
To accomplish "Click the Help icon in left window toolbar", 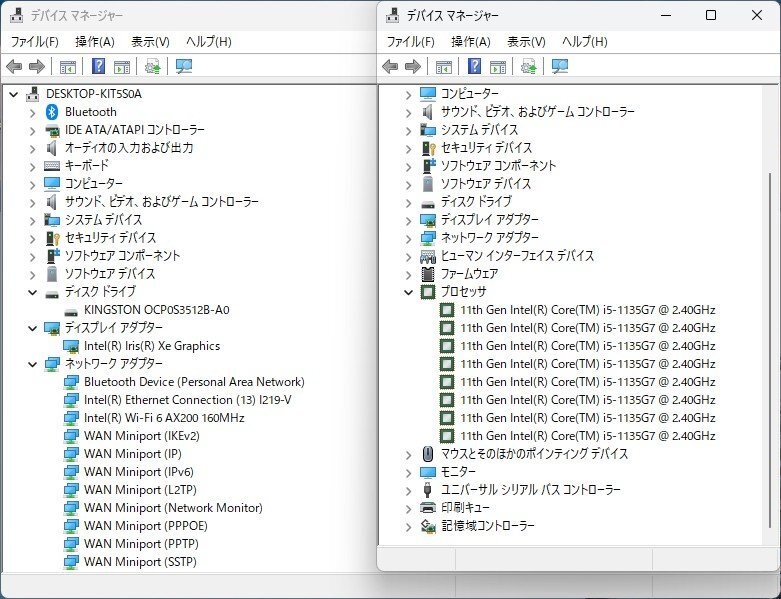I will 99,67.
